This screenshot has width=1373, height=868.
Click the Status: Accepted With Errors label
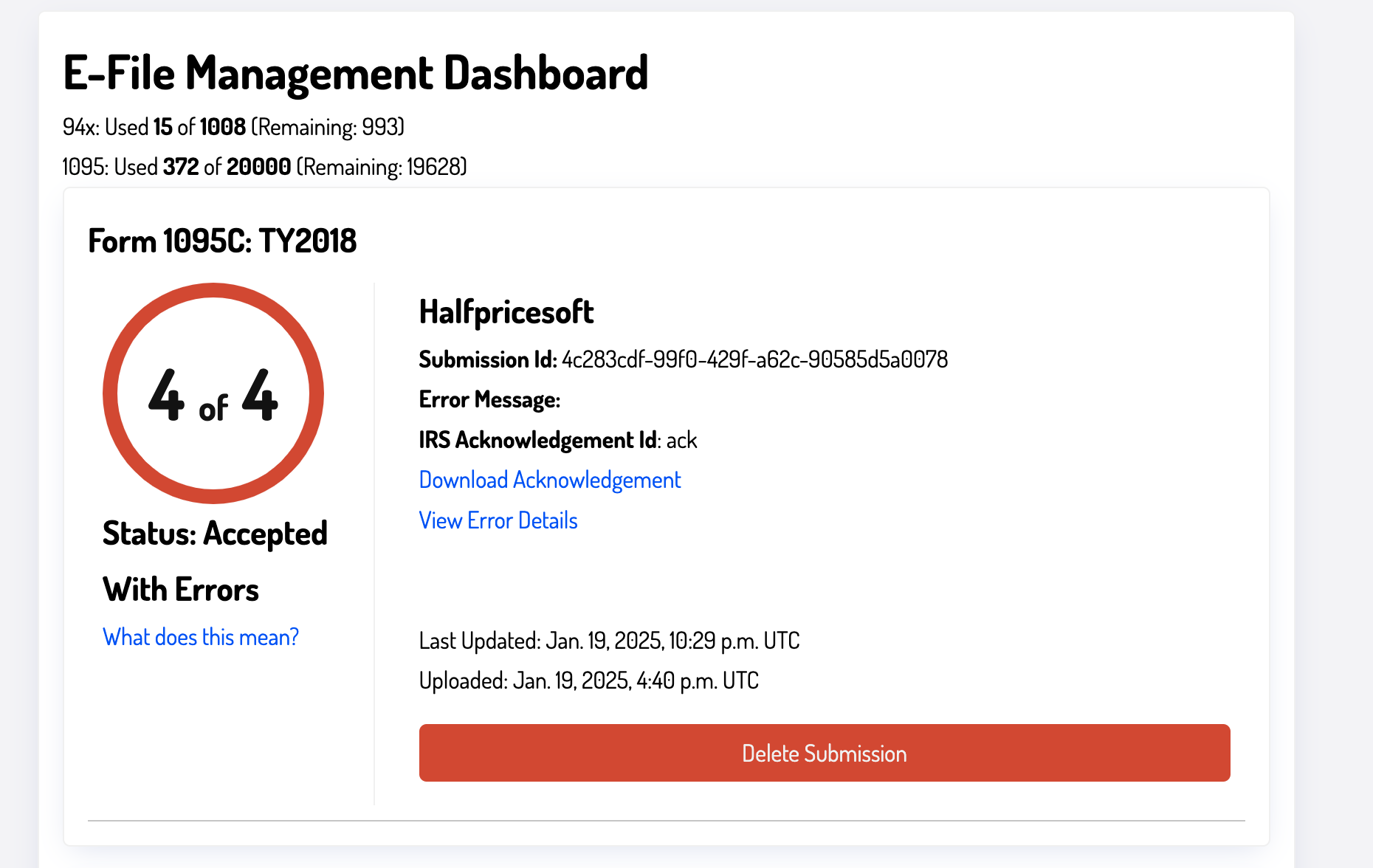[214, 561]
